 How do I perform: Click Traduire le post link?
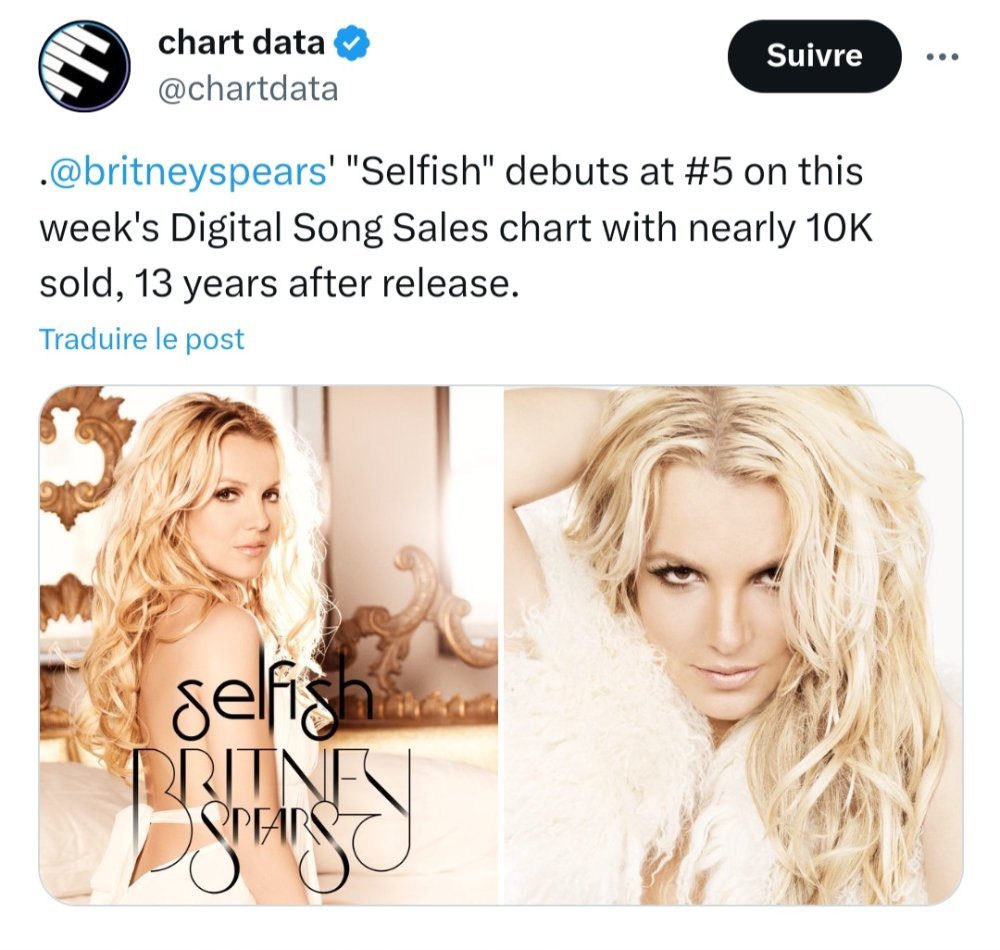click(x=142, y=339)
